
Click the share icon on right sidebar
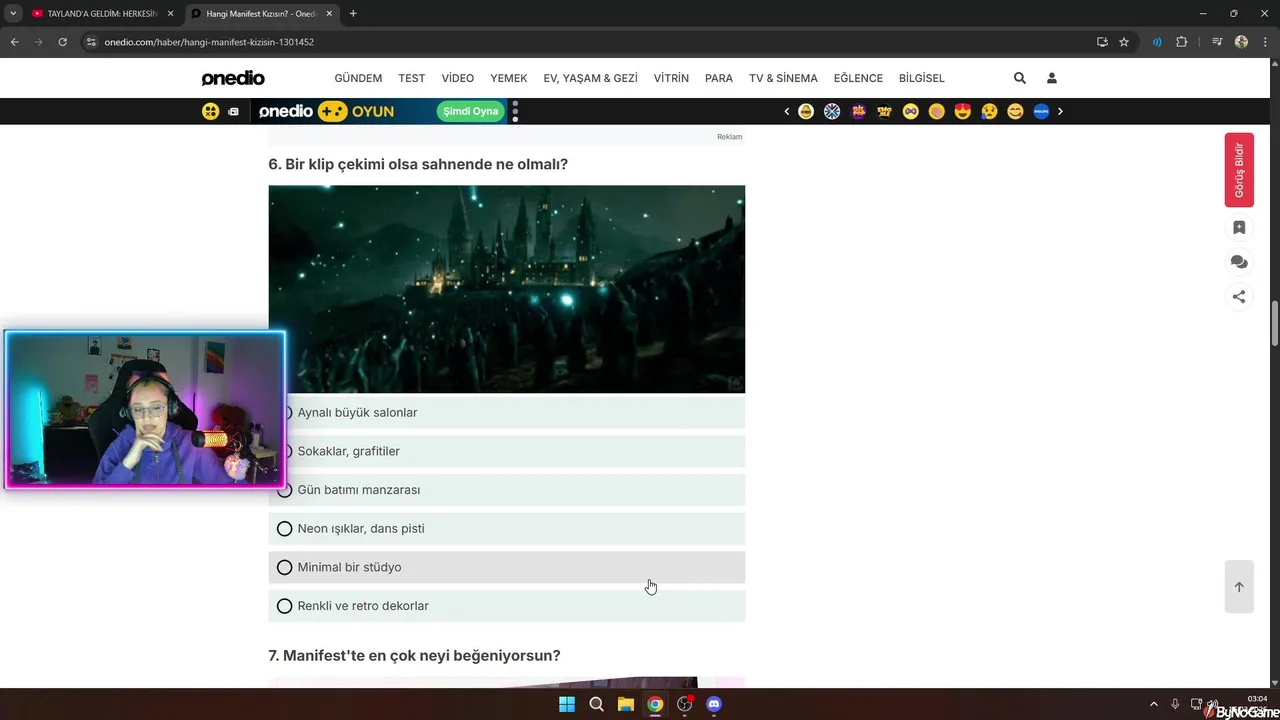tap(1239, 296)
